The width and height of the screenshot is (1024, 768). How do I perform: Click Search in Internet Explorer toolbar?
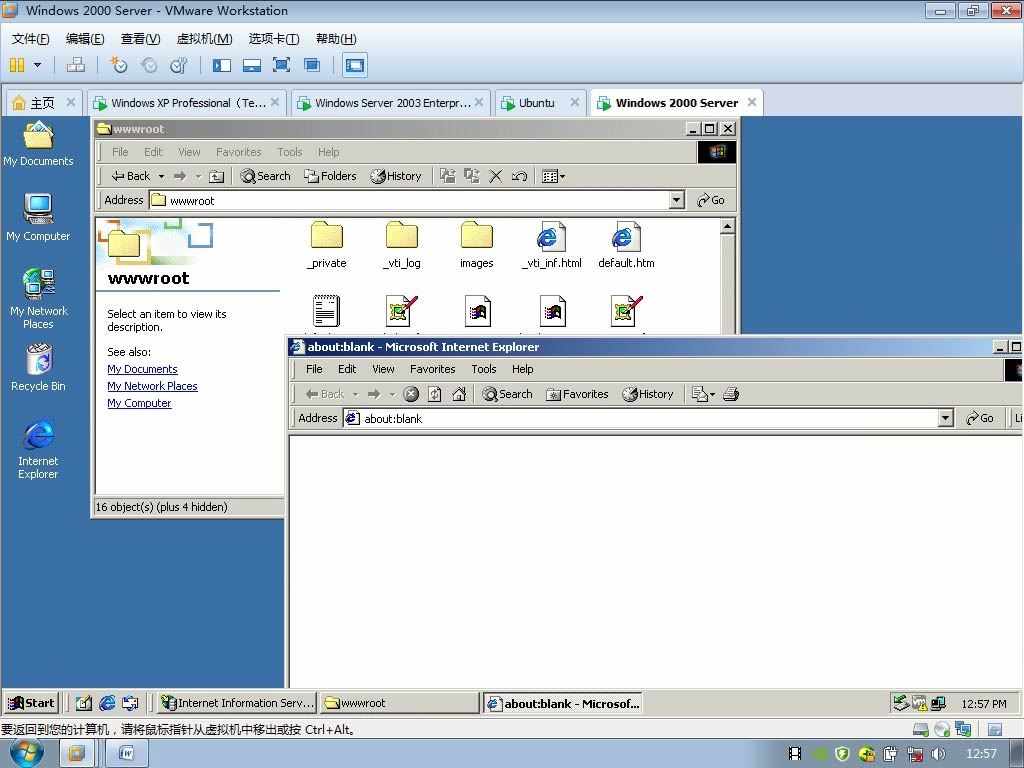(x=507, y=394)
